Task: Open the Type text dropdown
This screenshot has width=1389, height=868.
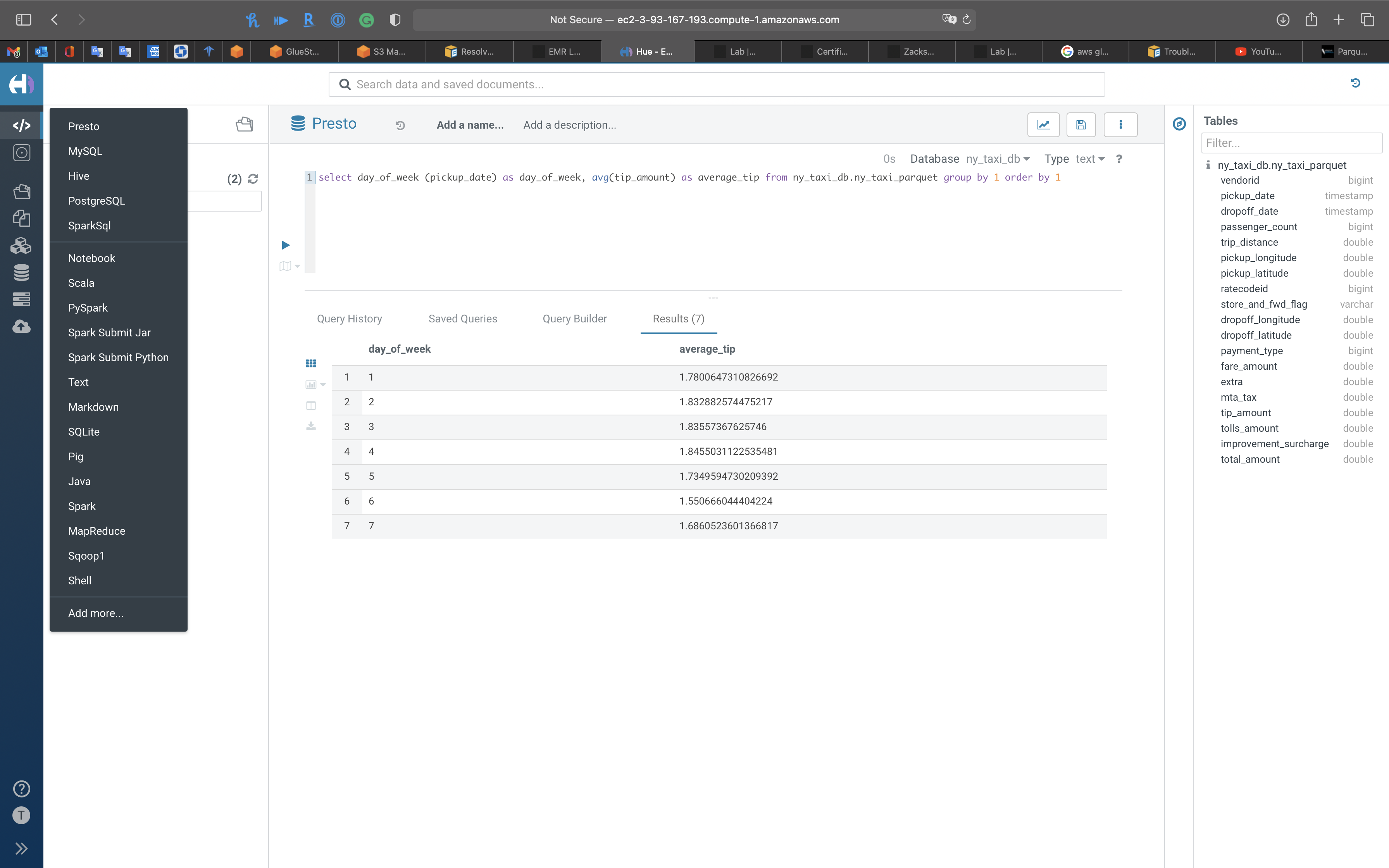Action: click(1089, 159)
